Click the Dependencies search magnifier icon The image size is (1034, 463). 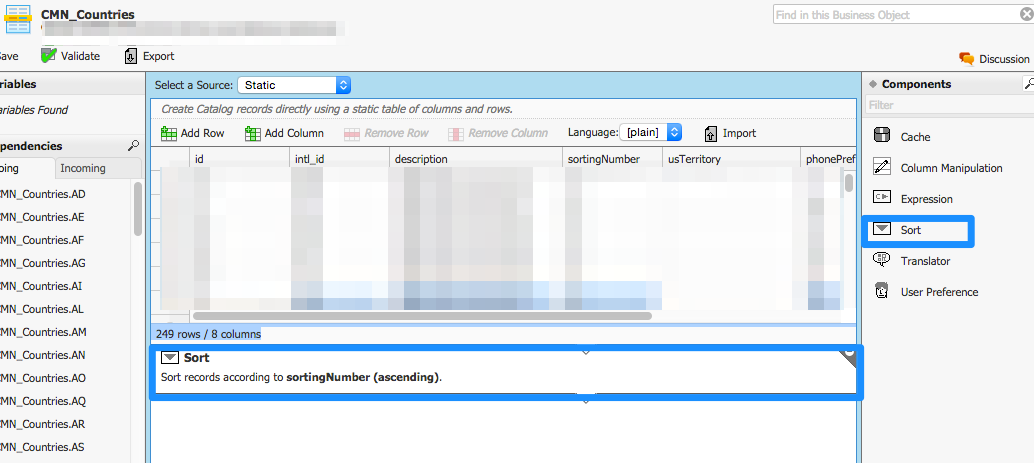click(133, 146)
